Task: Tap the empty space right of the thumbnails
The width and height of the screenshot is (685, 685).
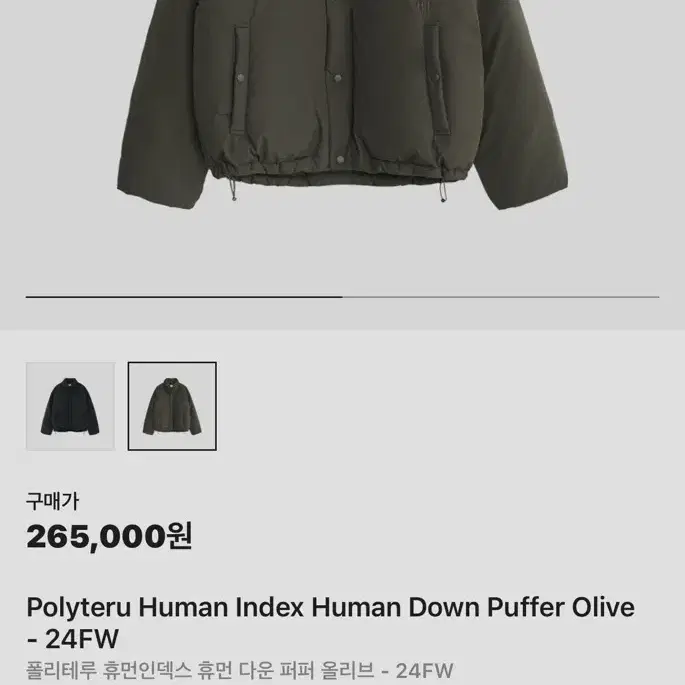Action: click(450, 406)
